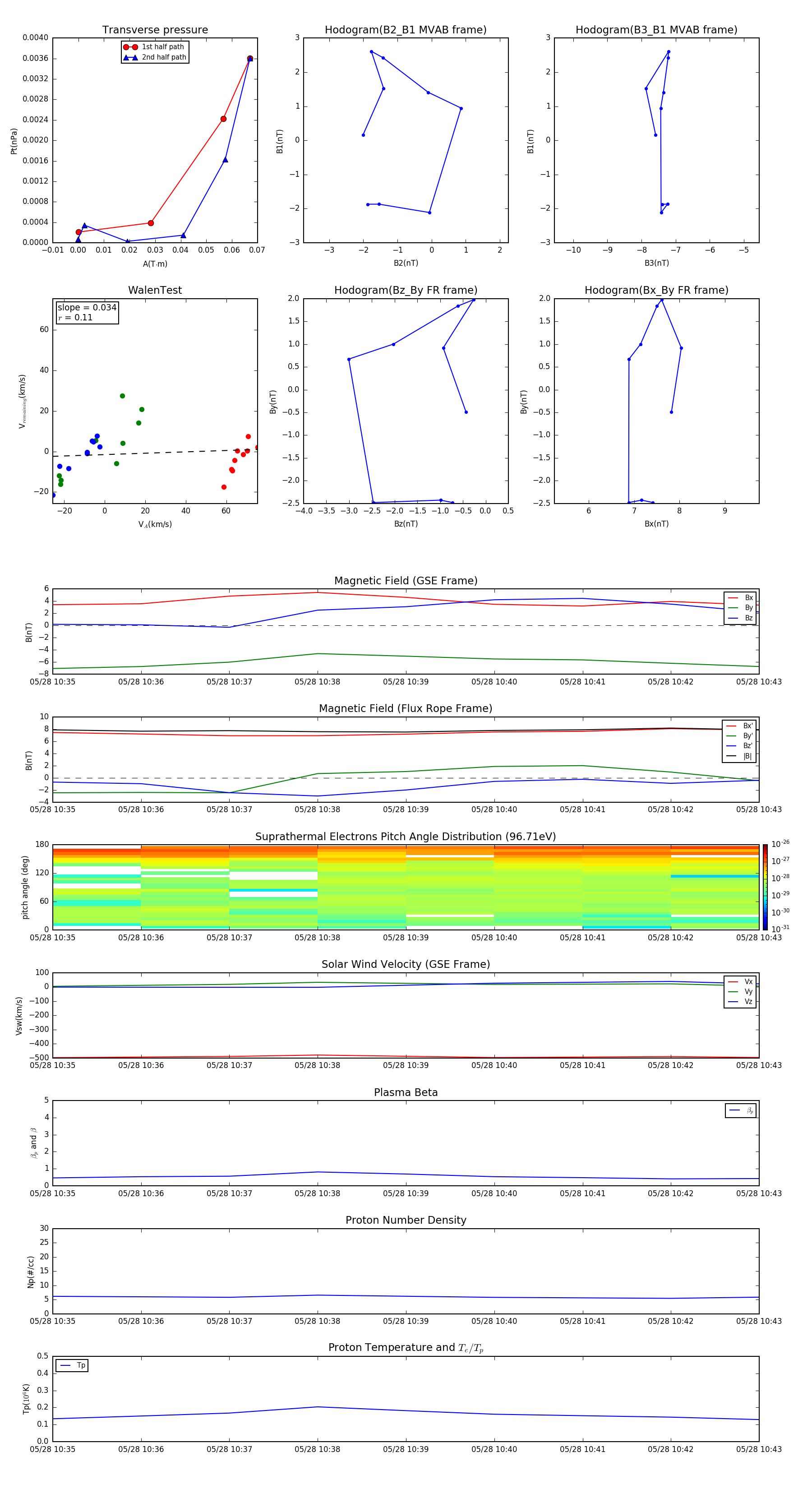Click the 'Vx' entry in velocity legend
Viewport: 812px width, 1489px height.
point(740,981)
